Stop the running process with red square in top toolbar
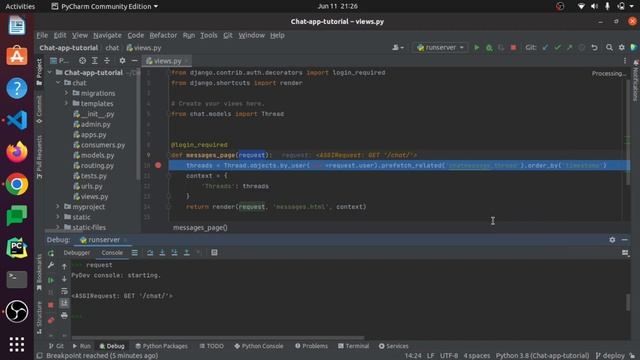Image resolution: width=640 pixels, height=360 pixels. (x=513, y=48)
